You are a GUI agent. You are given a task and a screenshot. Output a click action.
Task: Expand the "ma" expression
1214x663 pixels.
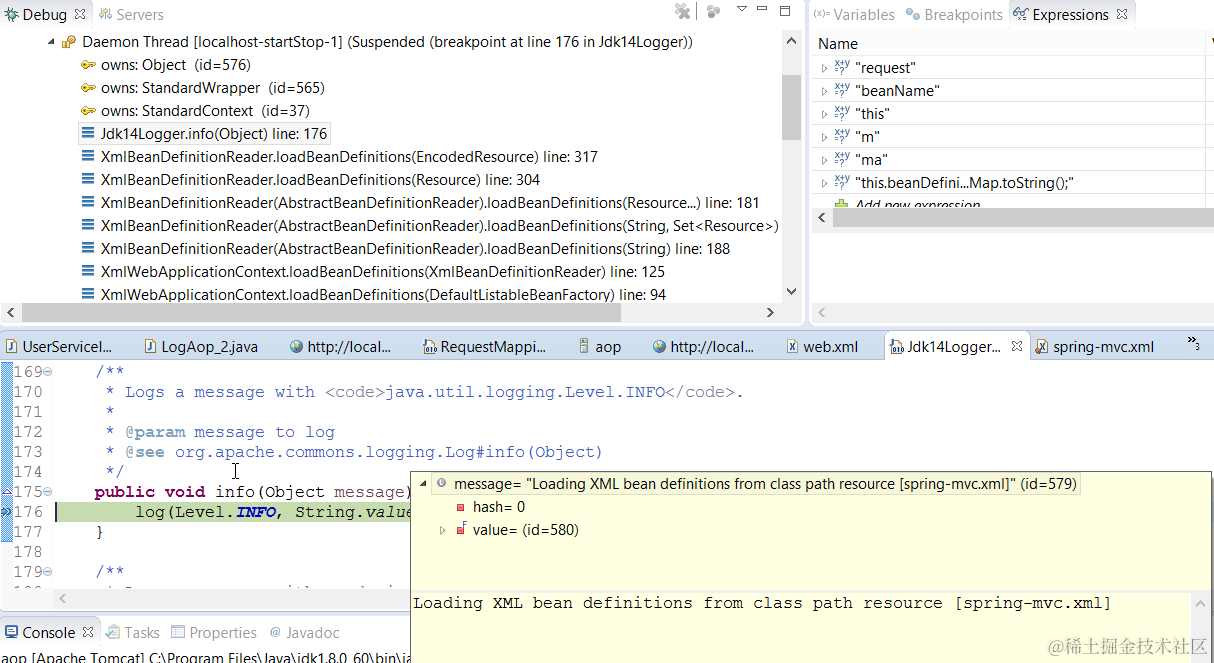pyautogui.click(x=824, y=160)
